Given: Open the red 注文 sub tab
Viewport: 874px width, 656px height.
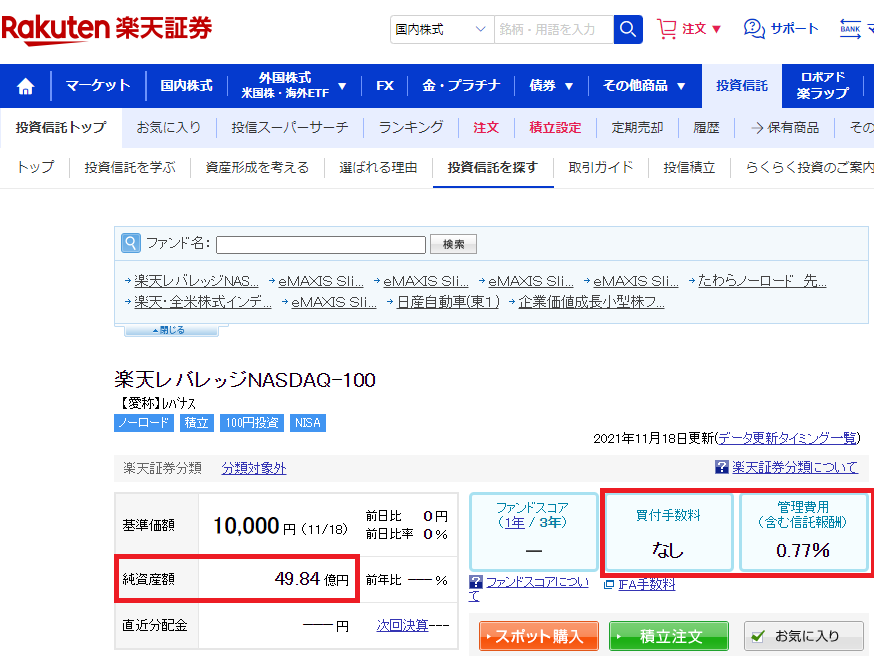Looking at the screenshot, I should click(x=485, y=128).
